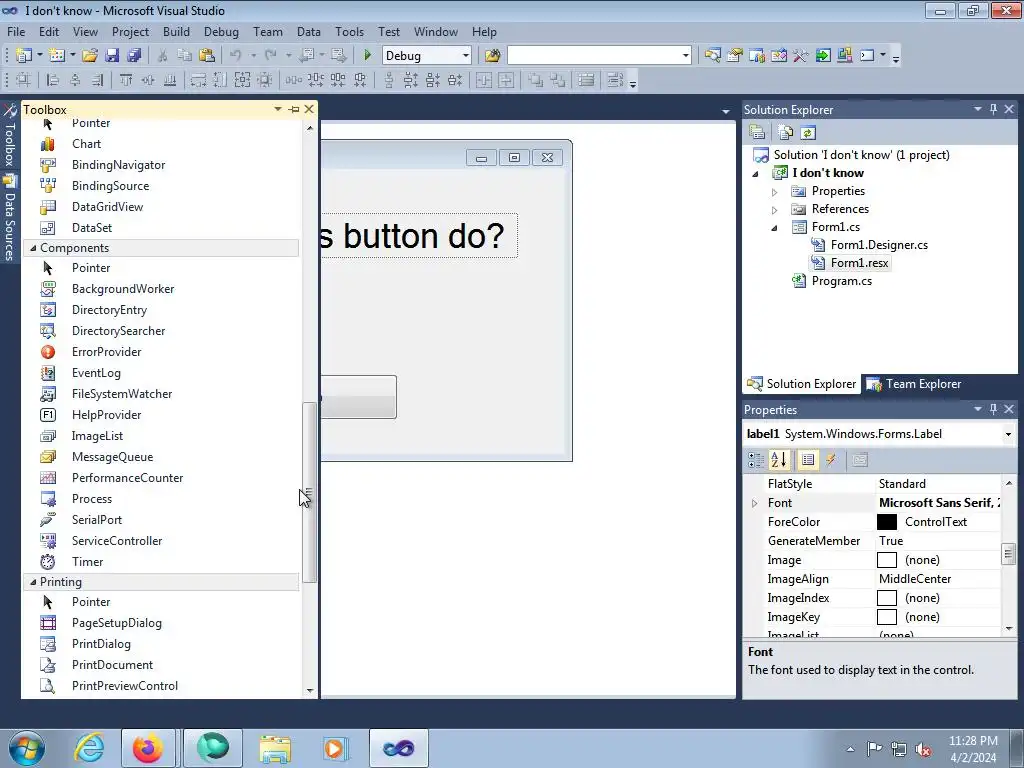The height and width of the screenshot is (768, 1024).
Task: Select the DataGridView toolbox item
Action: 107,207
